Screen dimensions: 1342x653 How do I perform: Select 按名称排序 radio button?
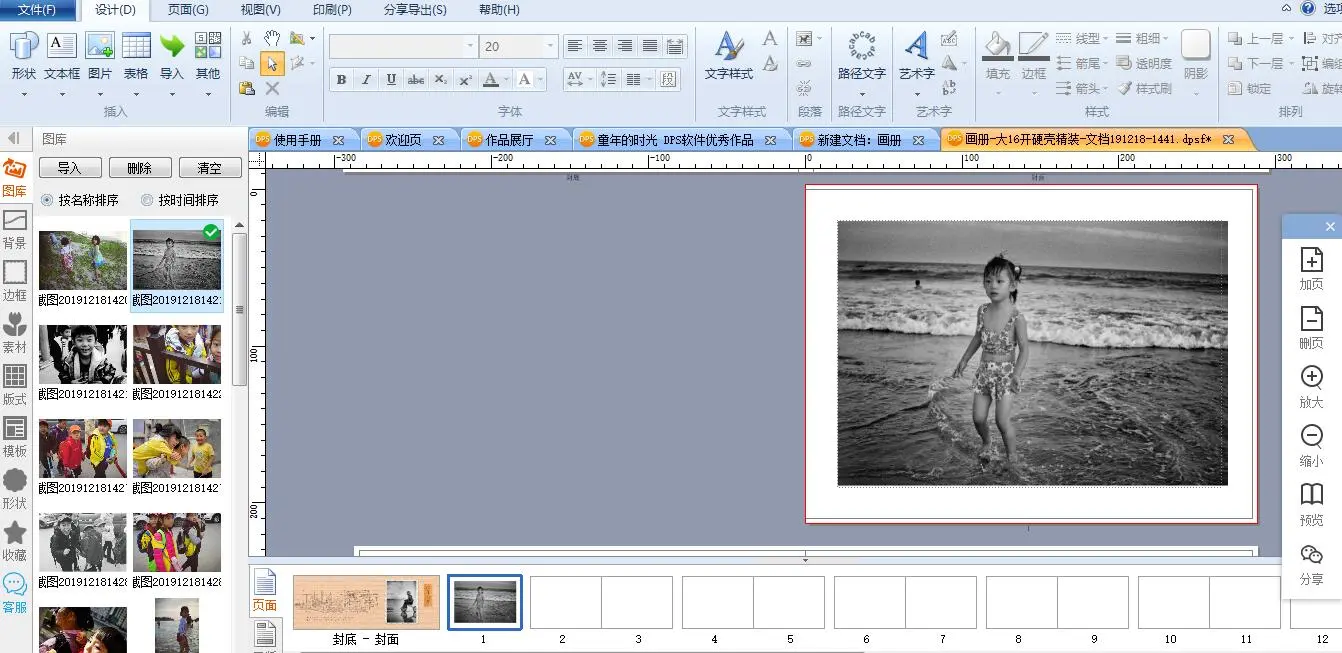47,200
